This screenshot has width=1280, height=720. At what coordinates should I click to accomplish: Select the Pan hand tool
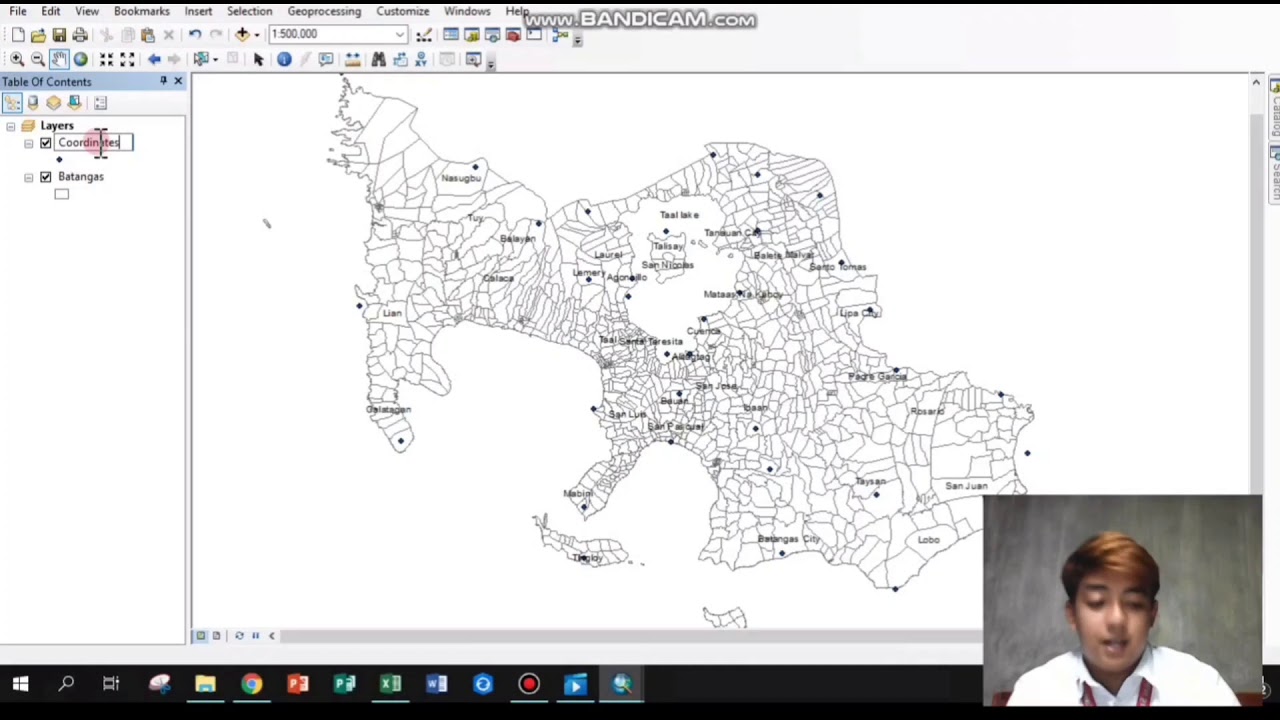click(59, 59)
